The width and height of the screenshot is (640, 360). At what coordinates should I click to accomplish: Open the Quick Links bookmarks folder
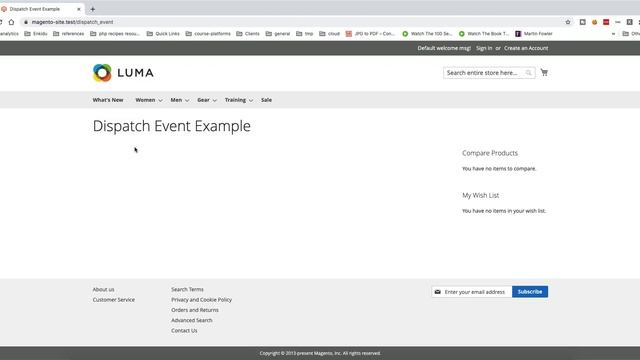[x=163, y=34]
